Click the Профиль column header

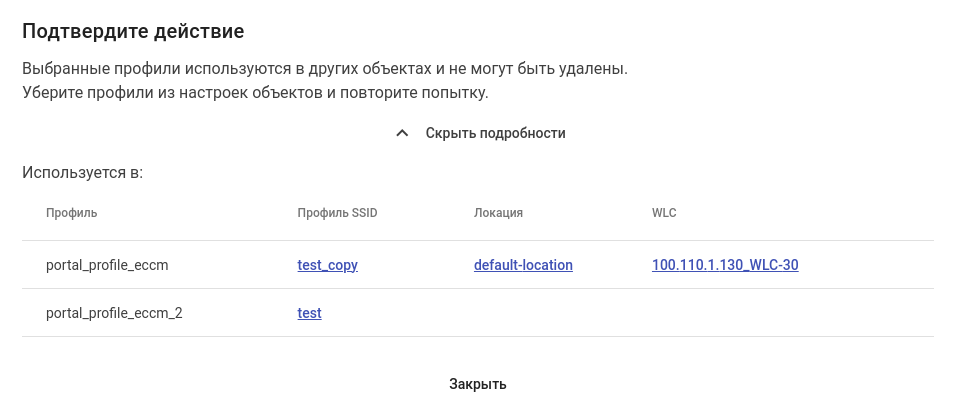tap(71, 213)
